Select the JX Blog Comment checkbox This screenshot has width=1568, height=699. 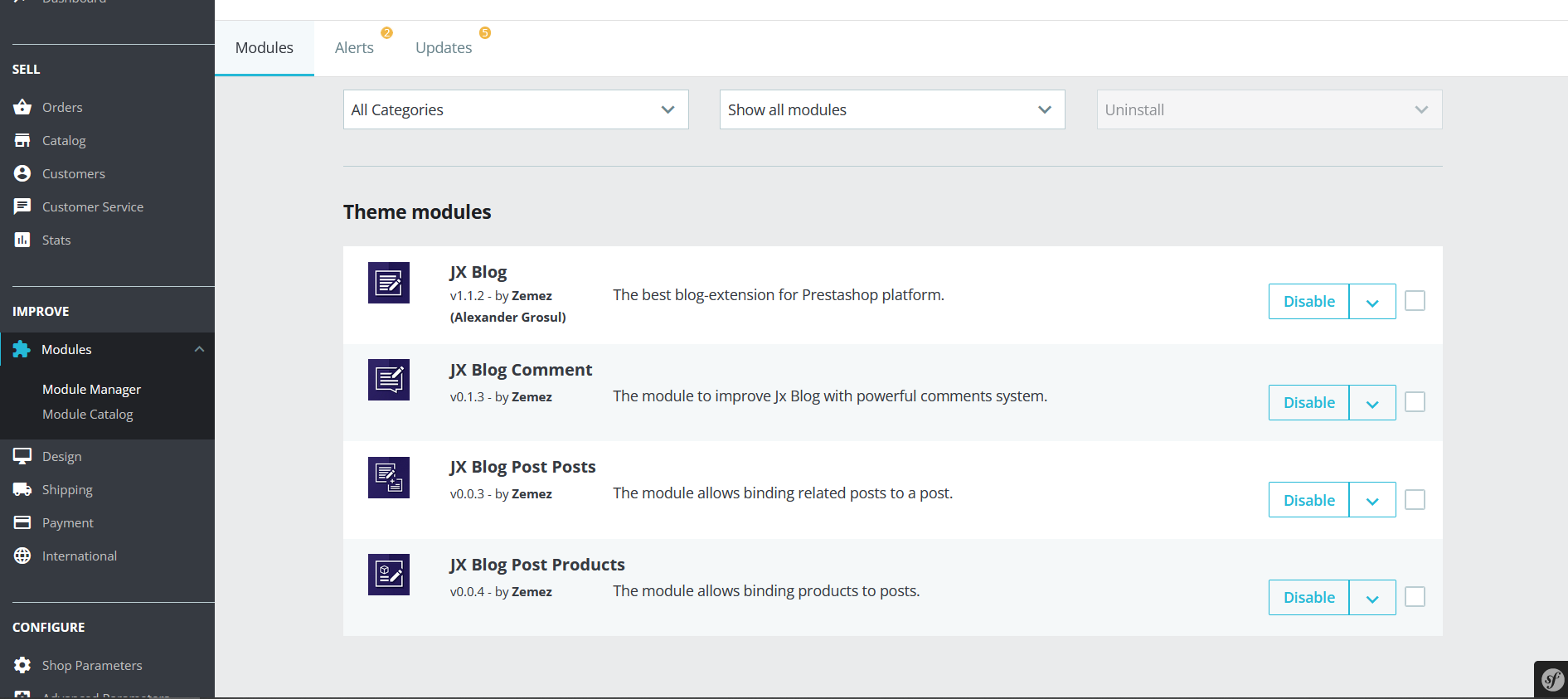click(1415, 402)
